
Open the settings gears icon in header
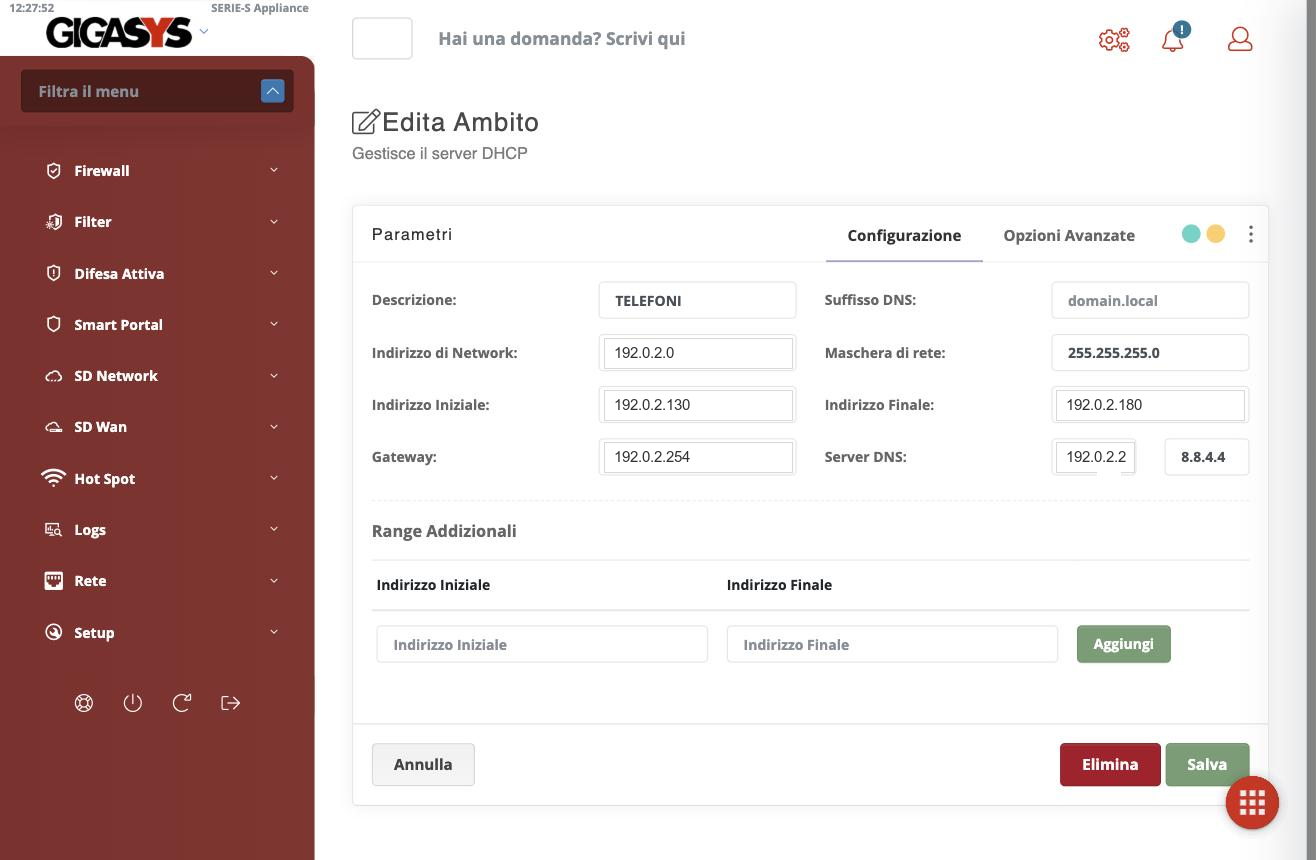coord(1114,40)
